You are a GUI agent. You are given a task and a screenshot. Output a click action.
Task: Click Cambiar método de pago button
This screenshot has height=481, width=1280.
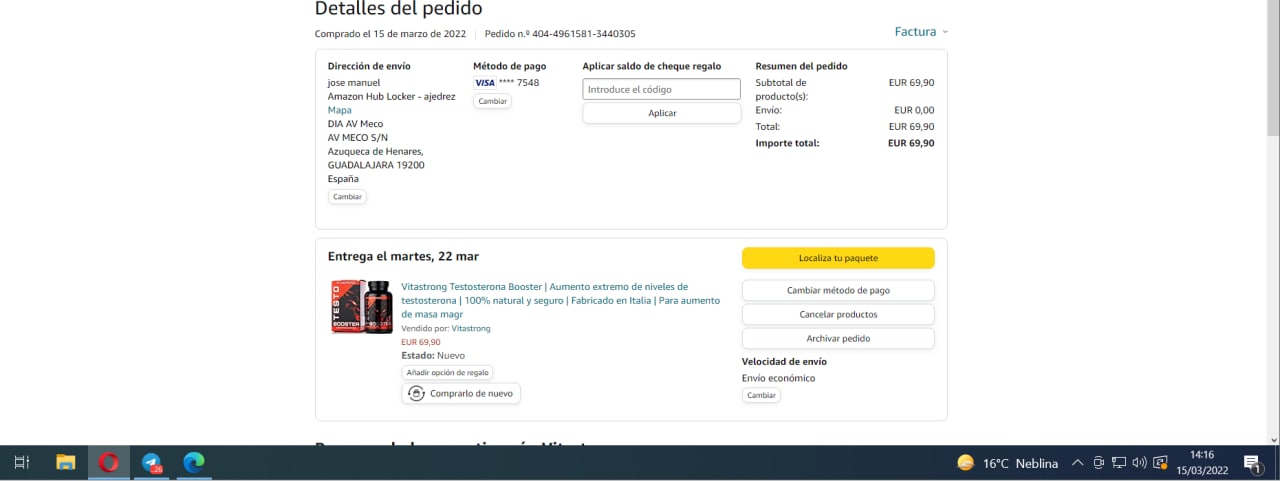coord(838,290)
